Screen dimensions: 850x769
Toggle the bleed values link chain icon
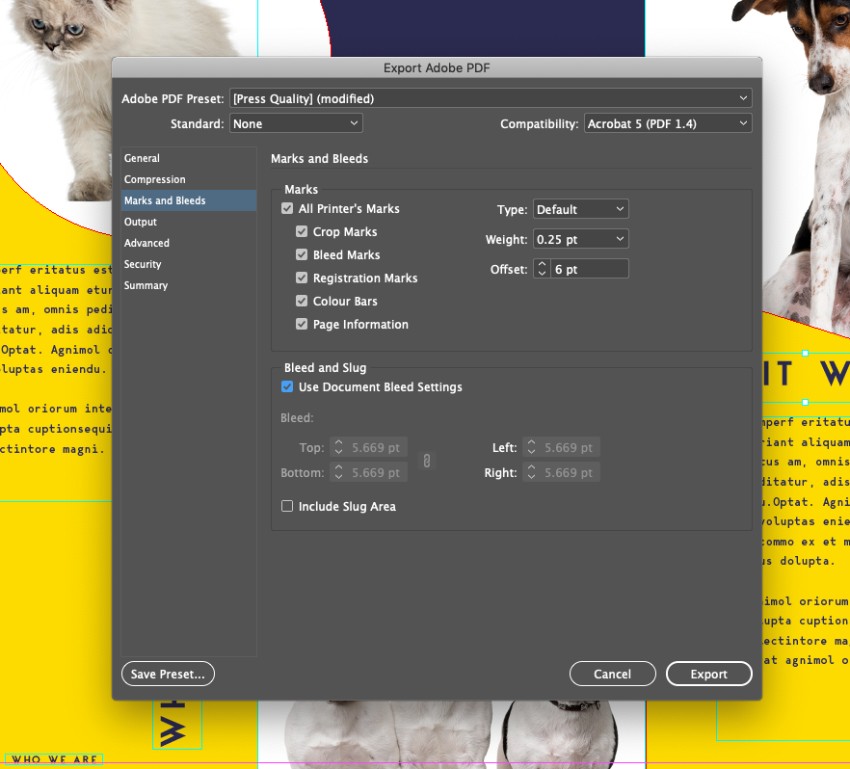tap(427, 461)
